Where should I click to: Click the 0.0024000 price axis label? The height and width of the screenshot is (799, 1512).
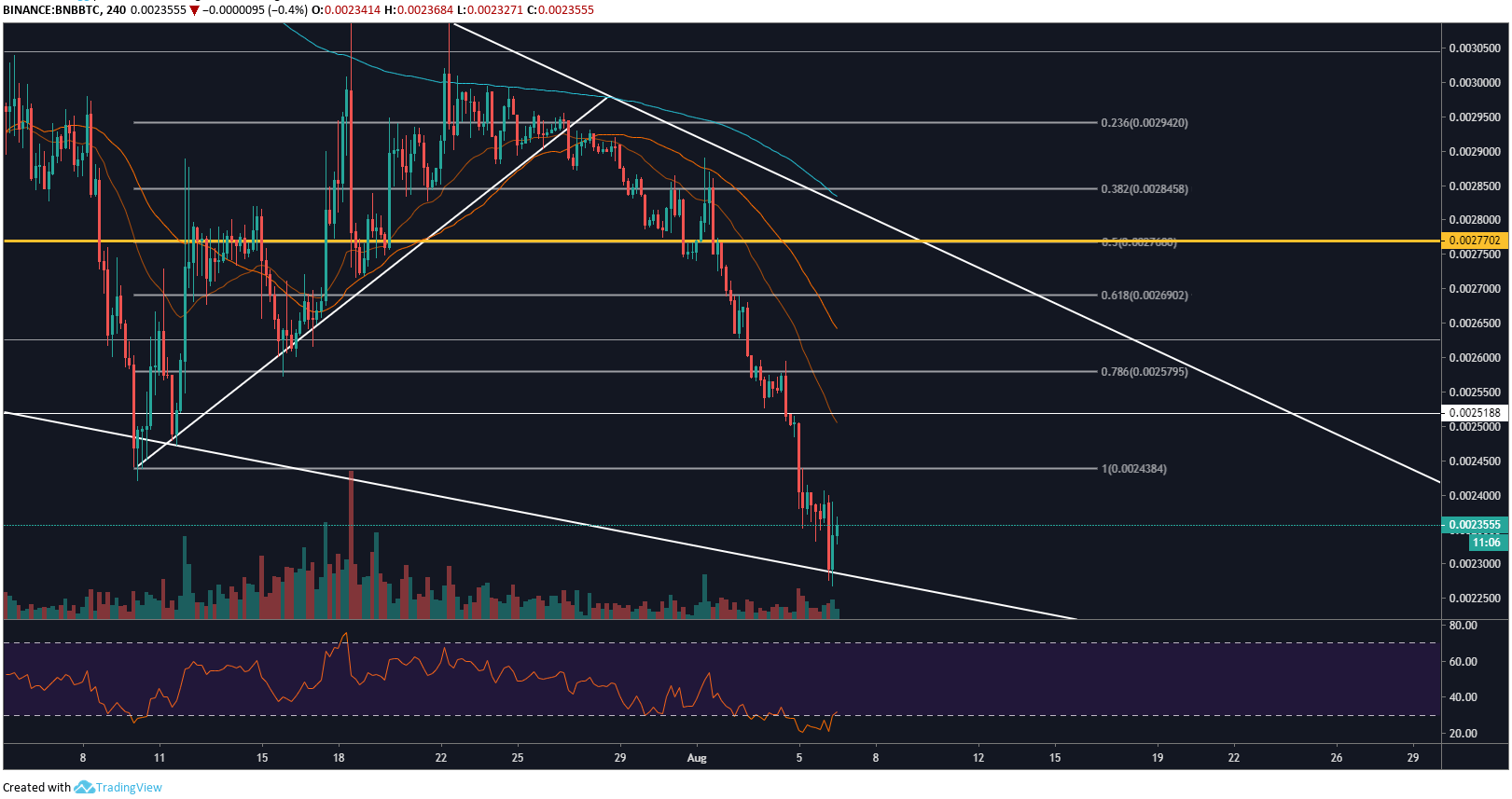coord(1475,496)
